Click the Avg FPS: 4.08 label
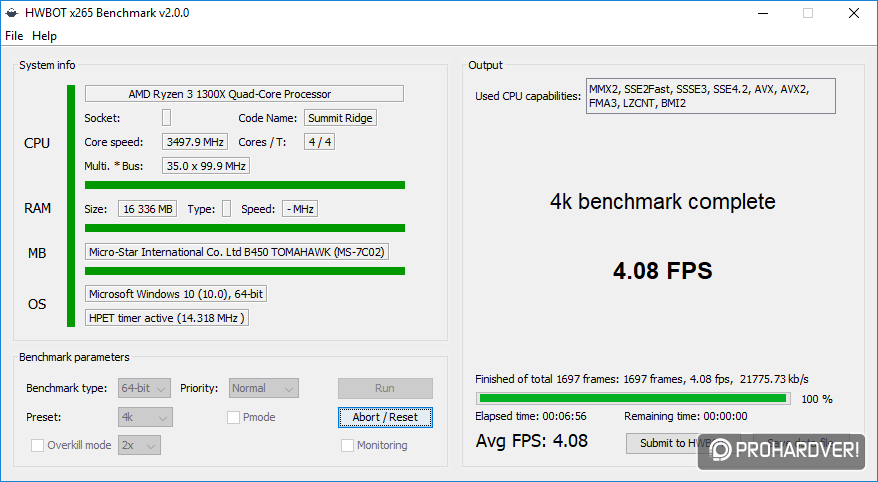The height and width of the screenshot is (482, 878). tap(532, 441)
